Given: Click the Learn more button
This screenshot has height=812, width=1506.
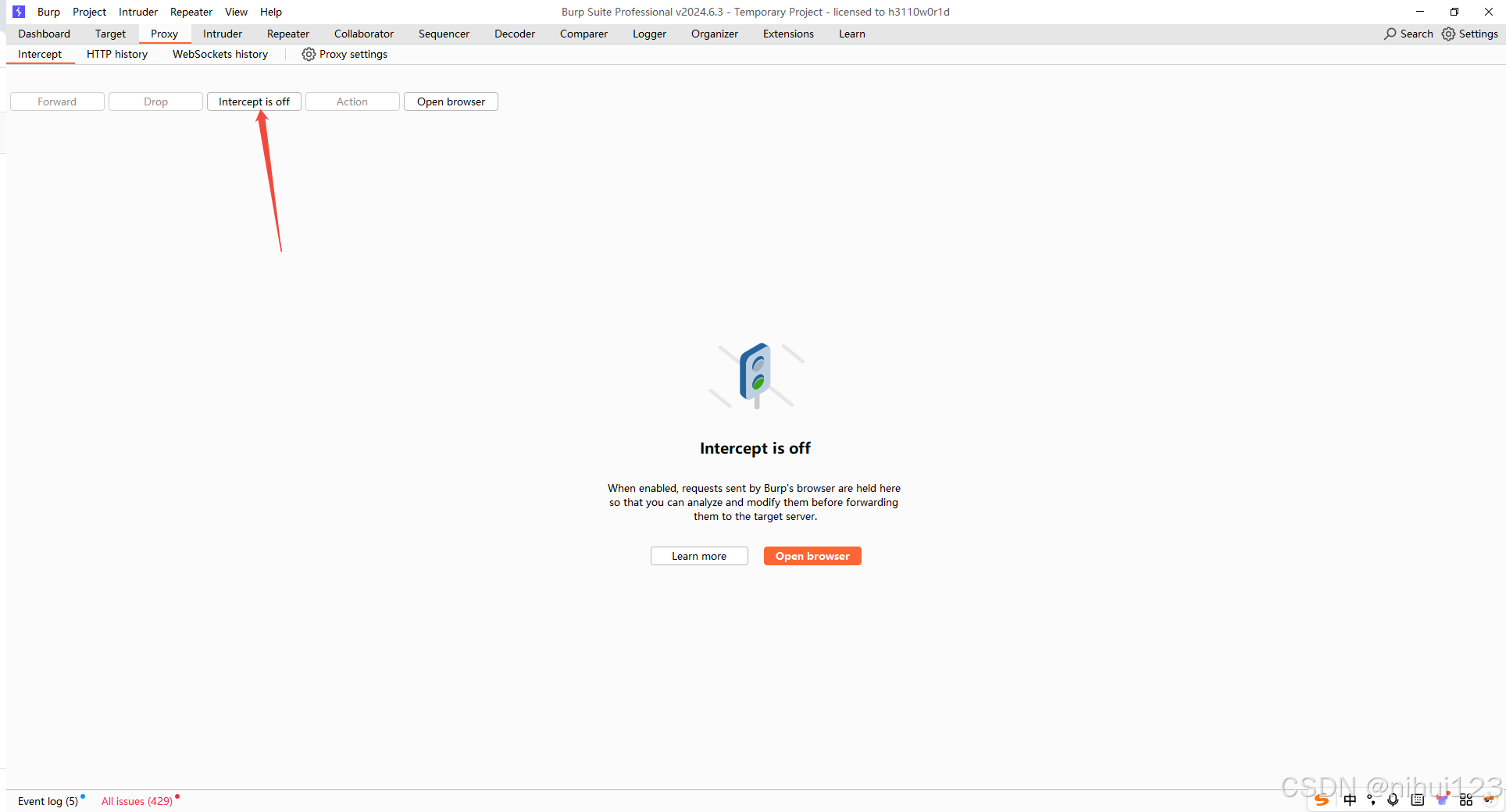Looking at the screenshot, I should click(699, 556).
